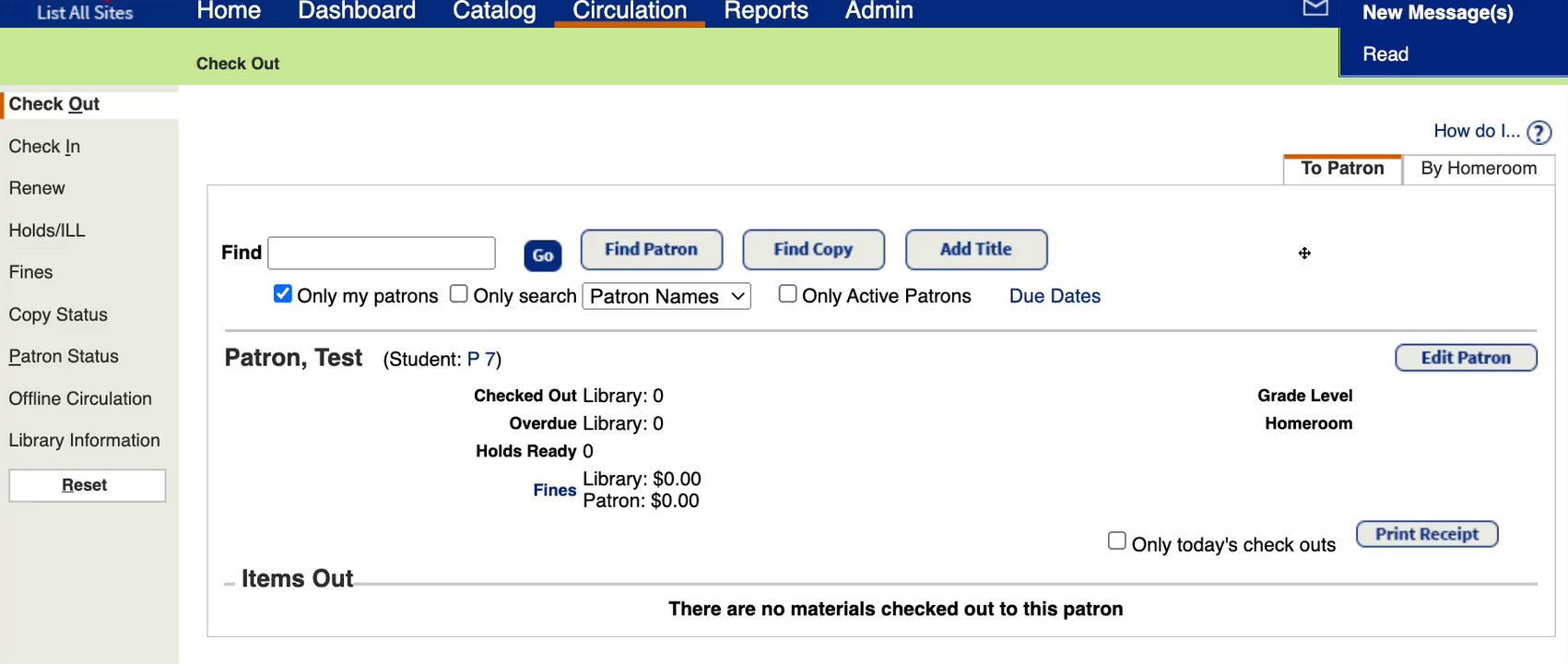Screen dimensions: 1568x664
Task: Open the Patron Names dropdown
Action: tap(666, 296)
